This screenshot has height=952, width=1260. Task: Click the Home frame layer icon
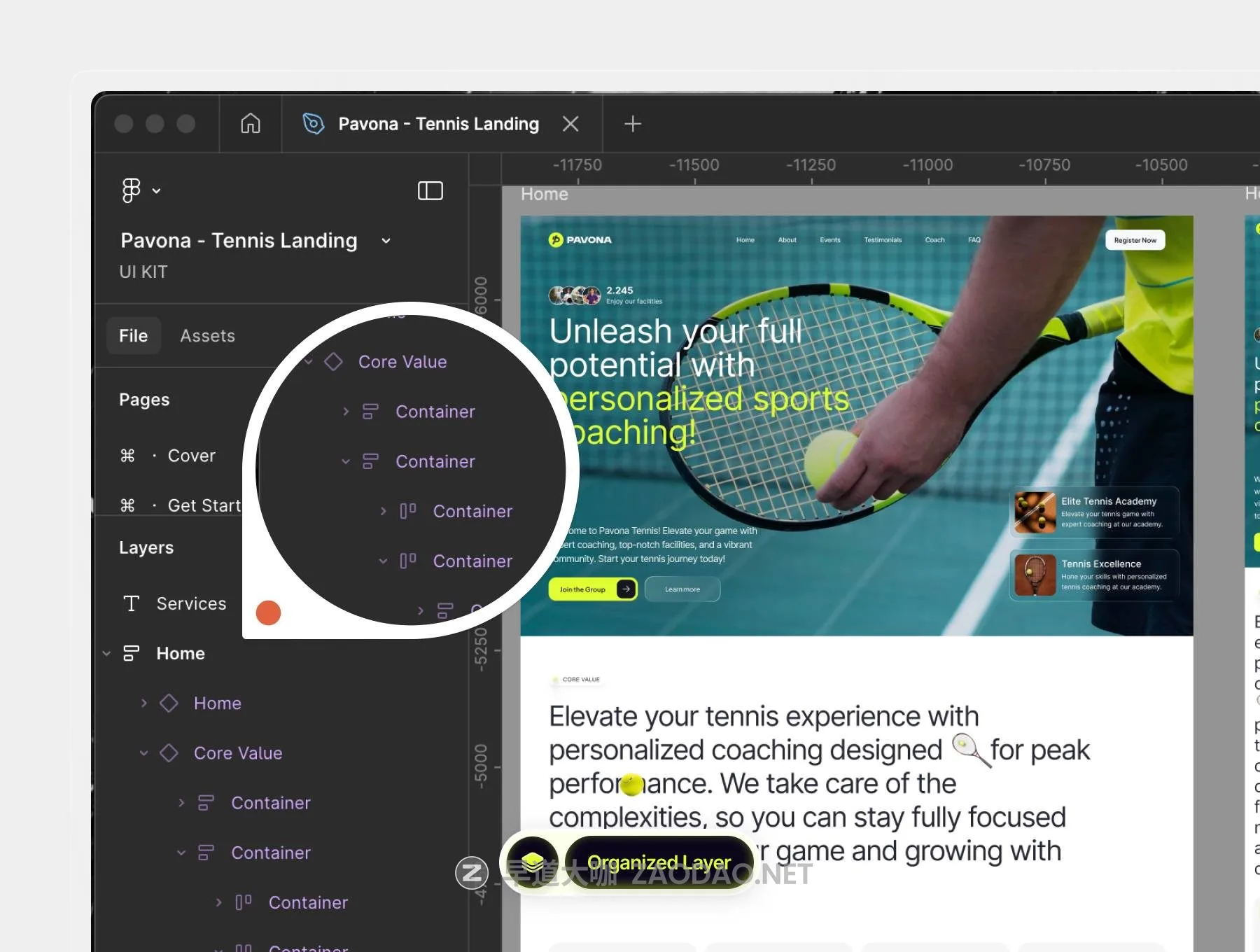click(132, 653)
